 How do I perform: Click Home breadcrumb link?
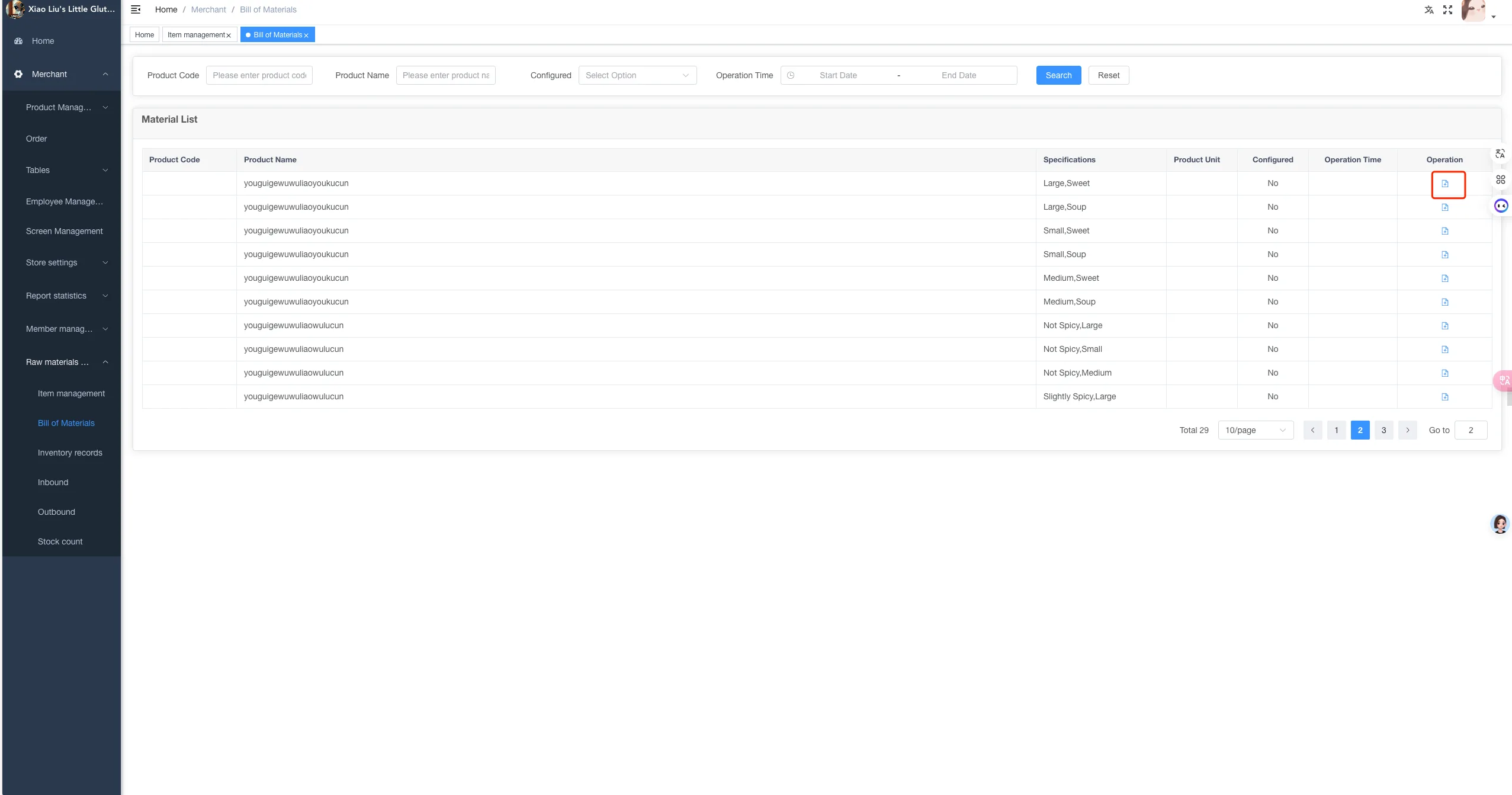166,9
